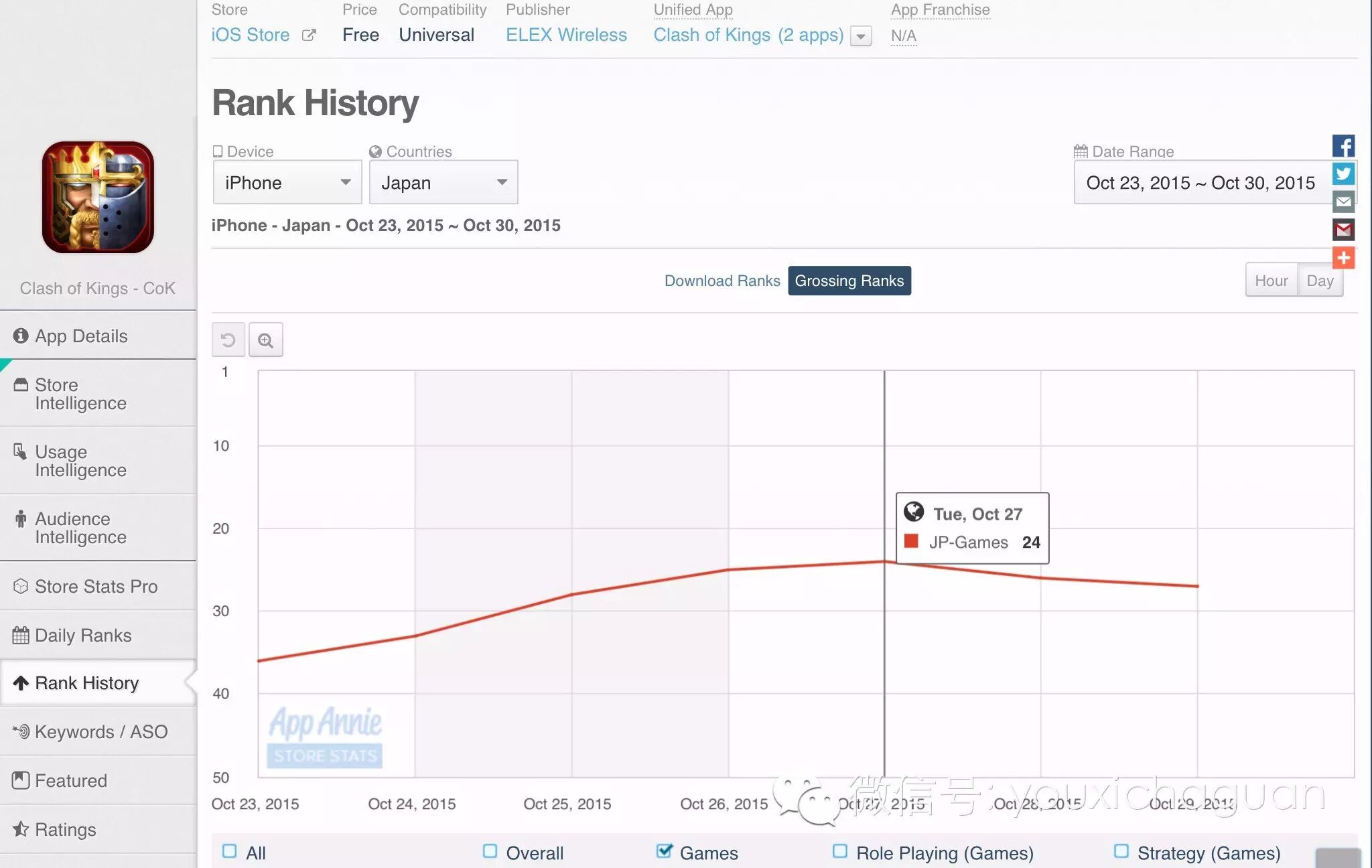Click the Facebook share icon
1372x868 pixels.
pyautogui.click(x=1343, y=146)
